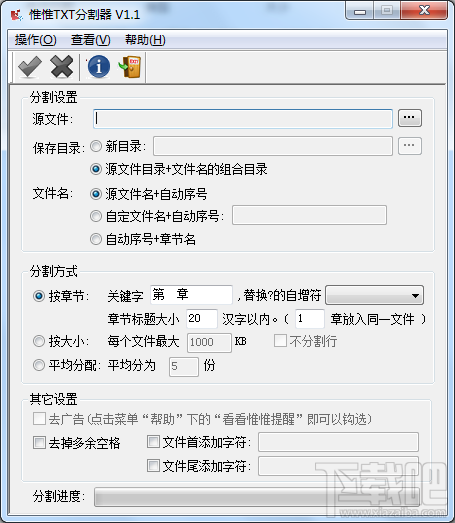Select the 新目录 radio button
Image resolution: width=455 pixels, height=523 pixels.
[x=96, y=146]
